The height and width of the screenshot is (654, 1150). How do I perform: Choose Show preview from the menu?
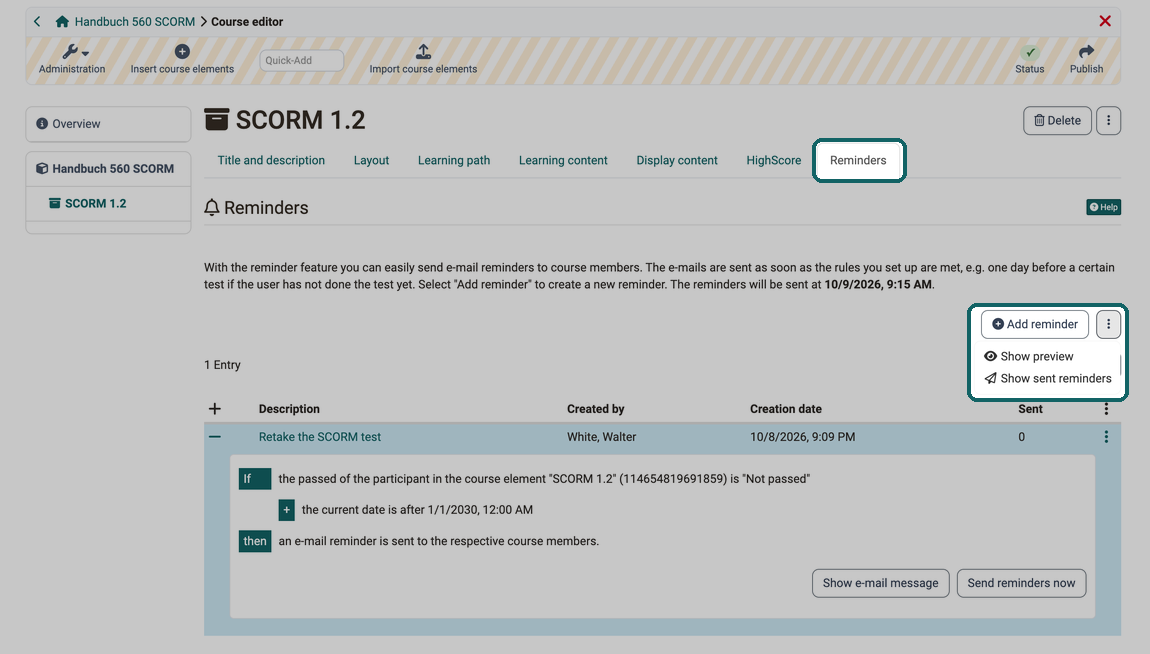pyautogui.click(x=1029, y=356)
